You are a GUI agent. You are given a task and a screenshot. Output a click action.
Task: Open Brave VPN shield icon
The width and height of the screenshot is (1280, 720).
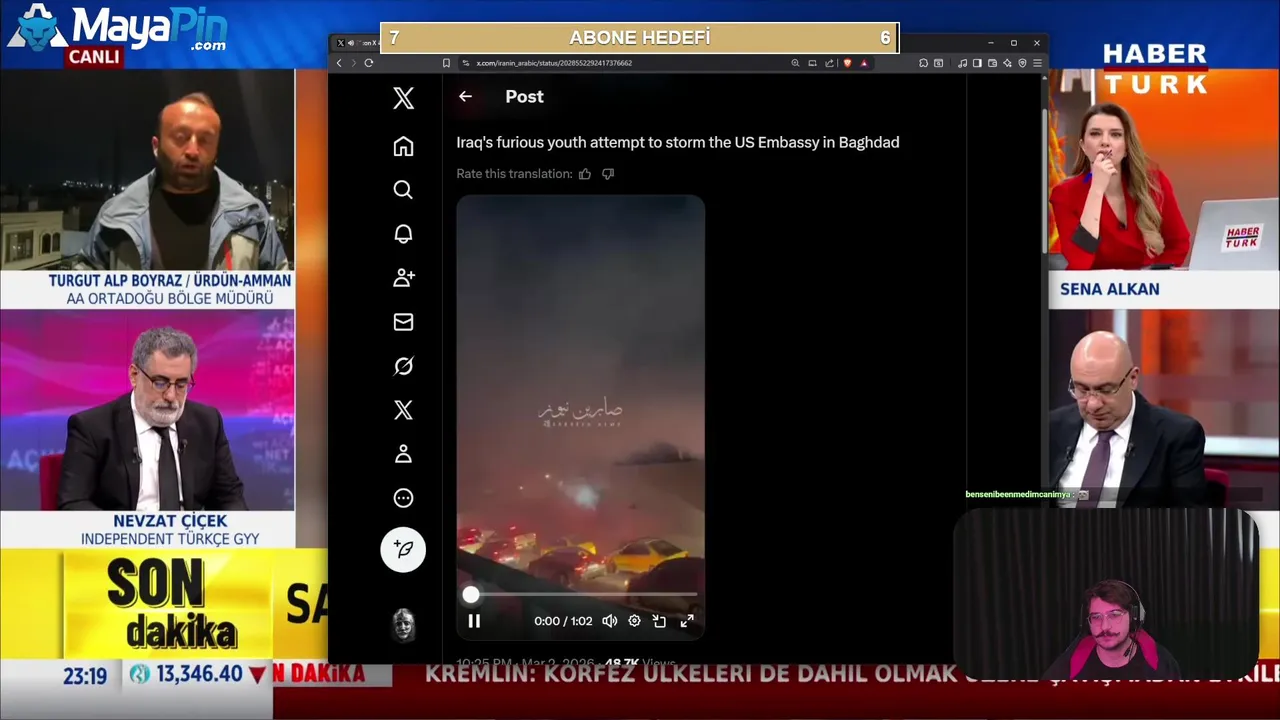pos(1022,63)
